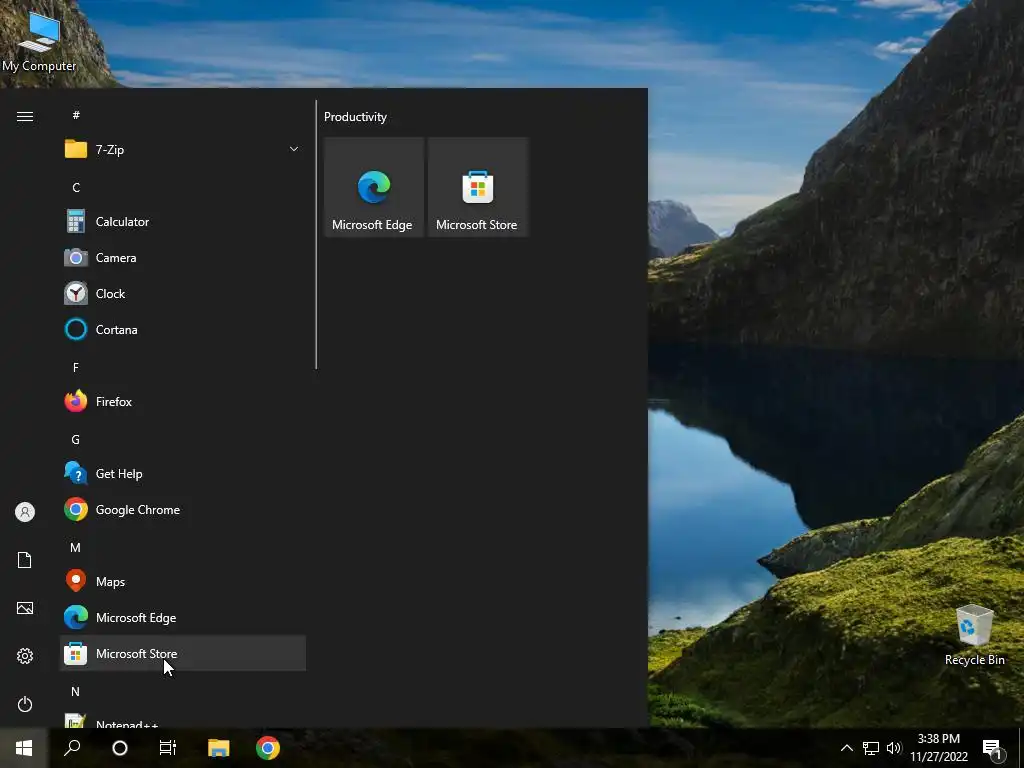Screen dimensions: 1024x768
Task: Open the Action Center notifications icon
Action: [x=993, y=748]
